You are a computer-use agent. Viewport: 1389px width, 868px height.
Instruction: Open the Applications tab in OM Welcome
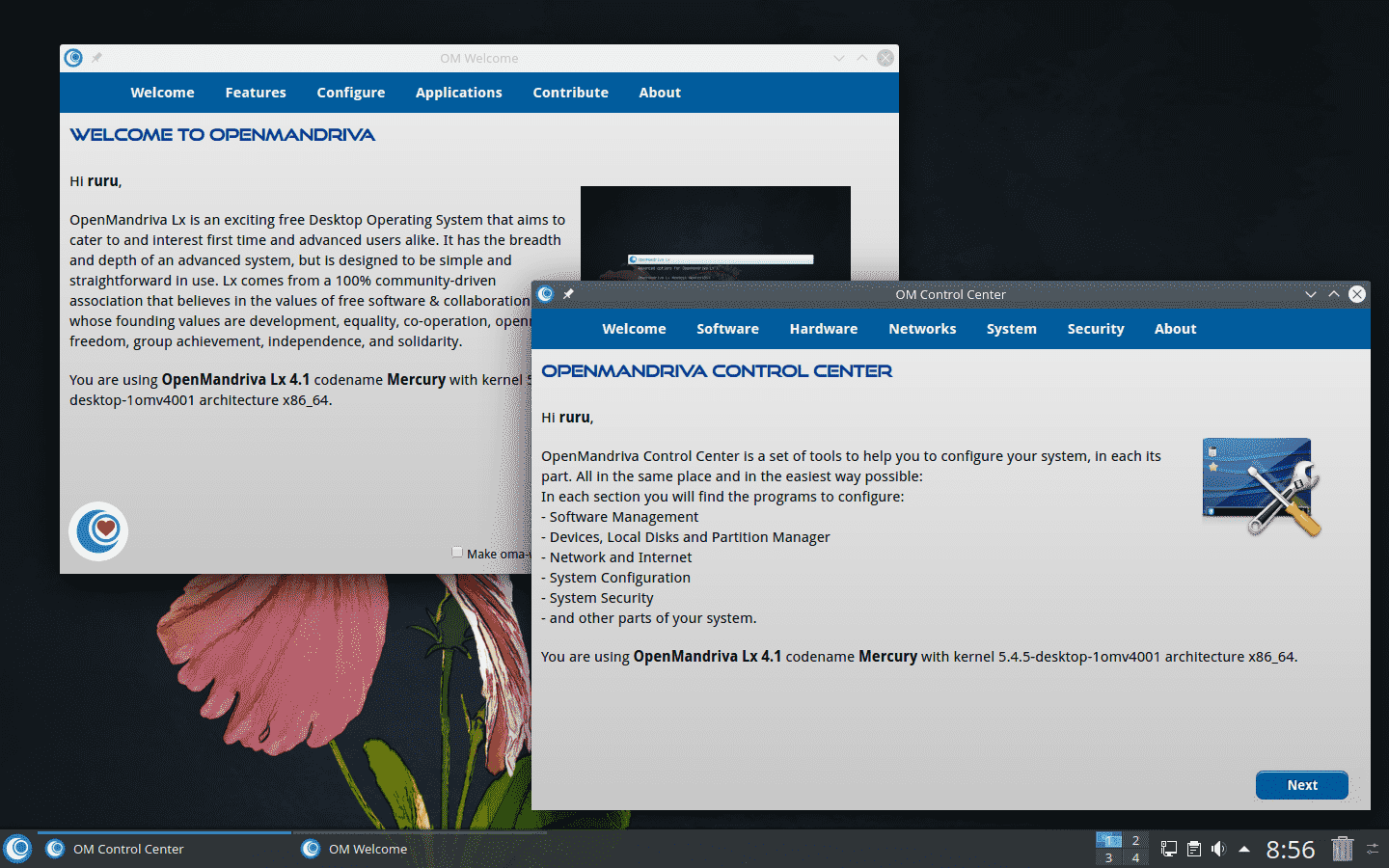coord(458,92)
